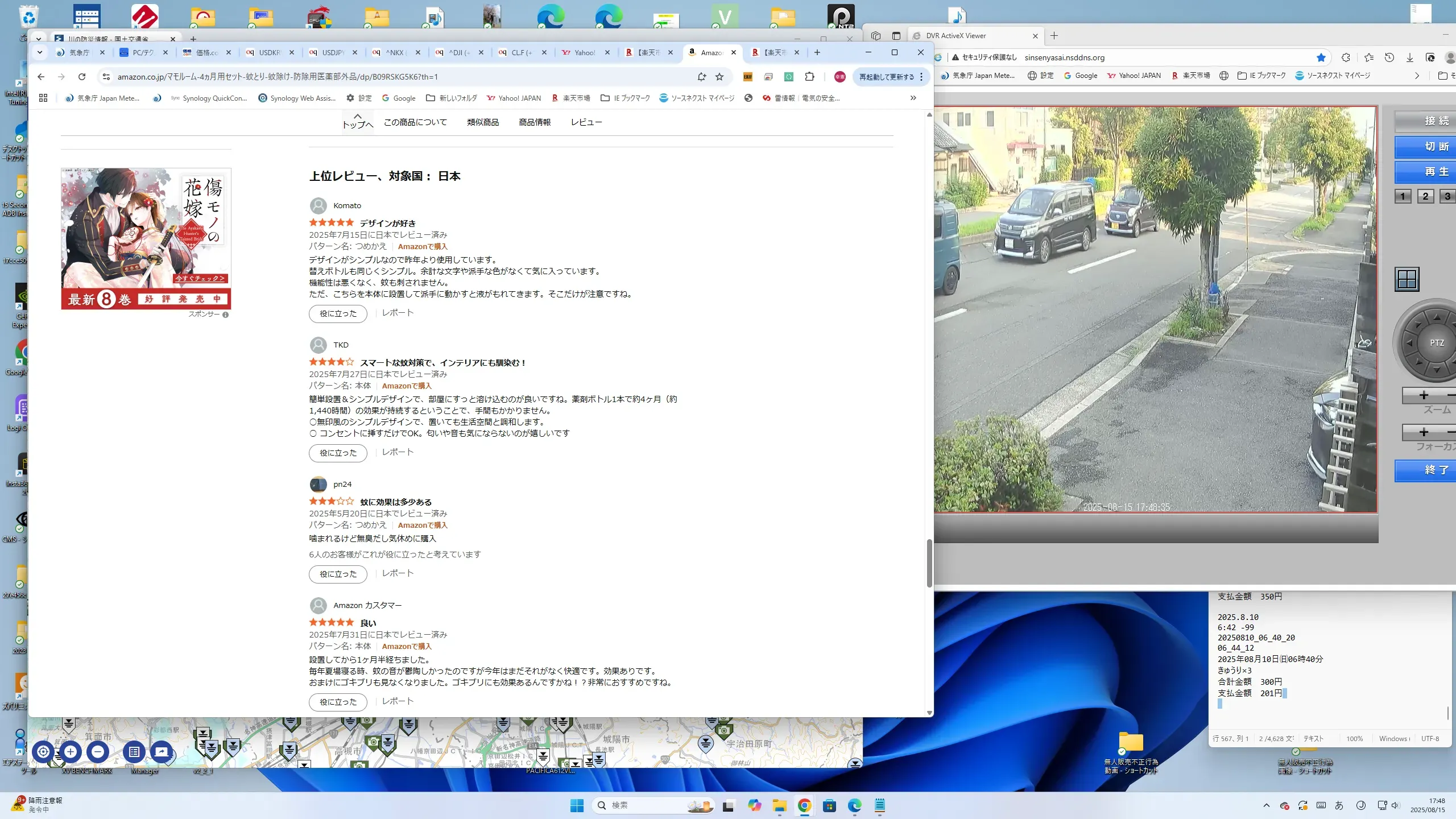This screenshot has width=1456, height=819.
Task: Select DVR channel 2 button
Action: 1425,196
